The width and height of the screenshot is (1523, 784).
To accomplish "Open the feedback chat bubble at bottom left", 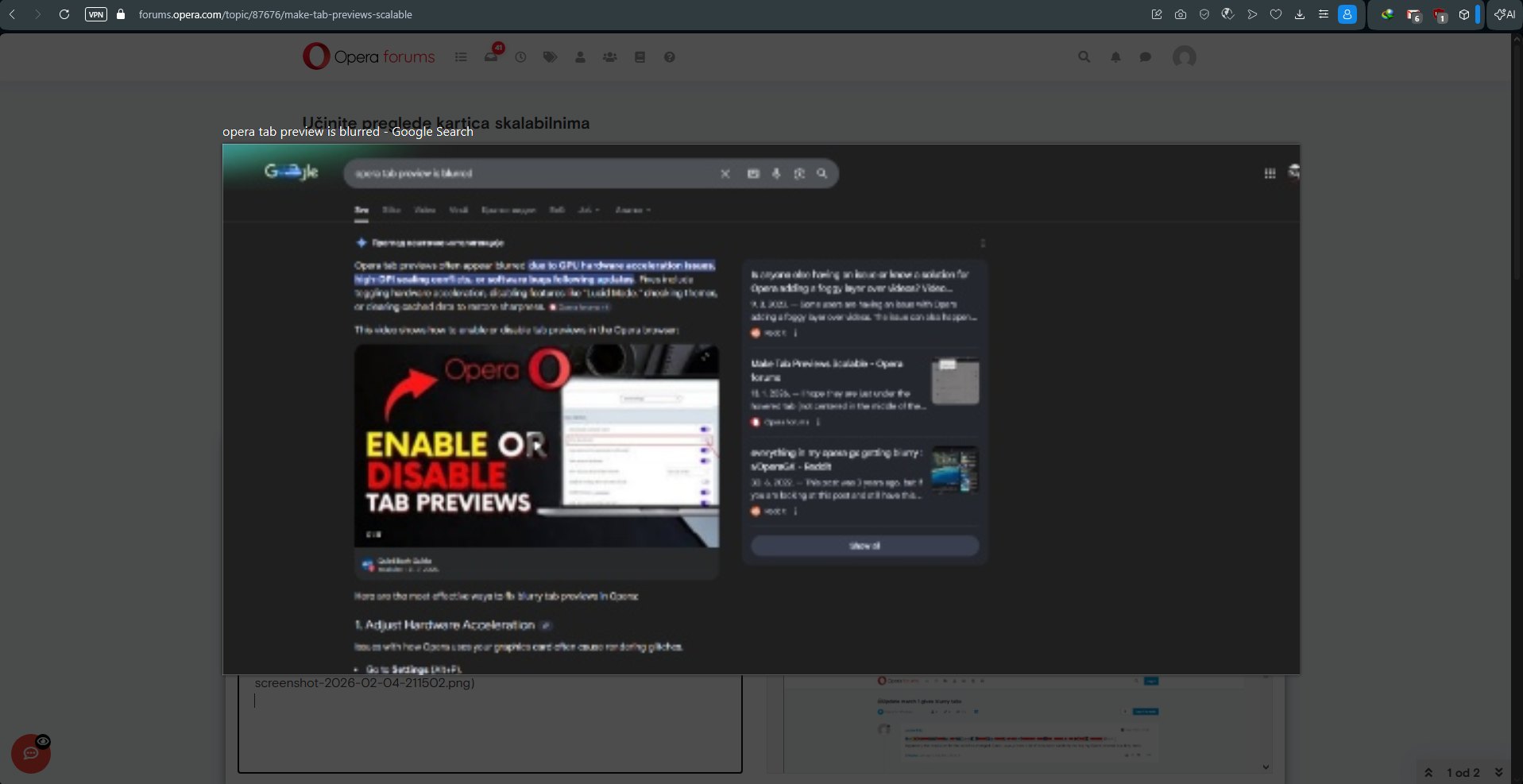I will coord(30,753).
